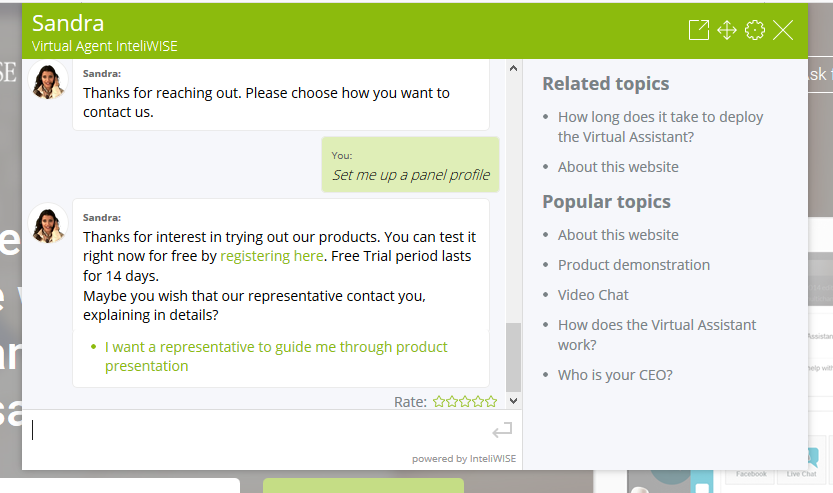Viewport: 833px width, 493px height.
Task: Open the chat settings gear icon
Action: (x=755, y=30)
